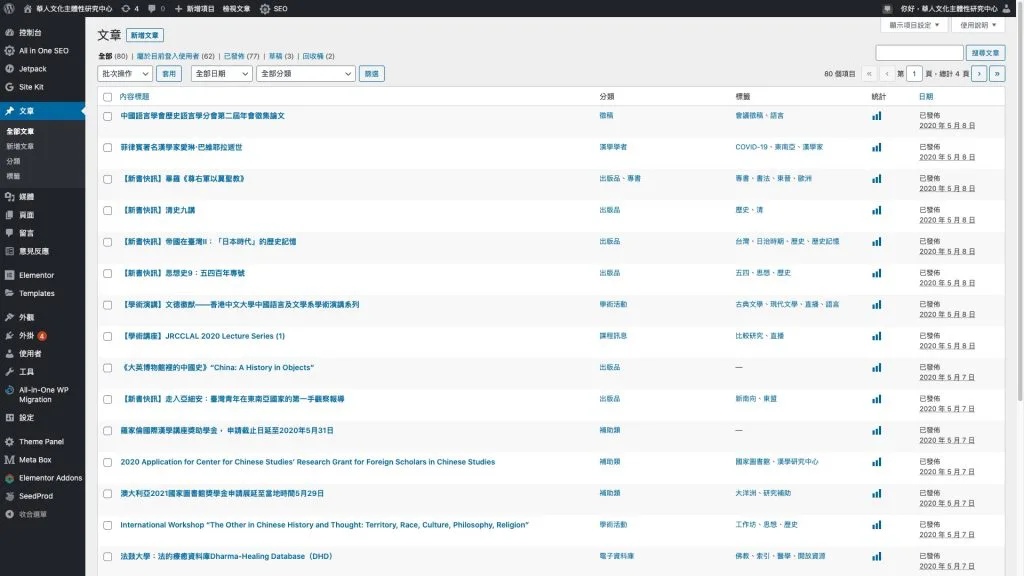Image resolution: width=1024 pixels, height=576 pixels.
Task: Open the 批次操作 bulk actions dropdown
Action: [x=125, y=74]
